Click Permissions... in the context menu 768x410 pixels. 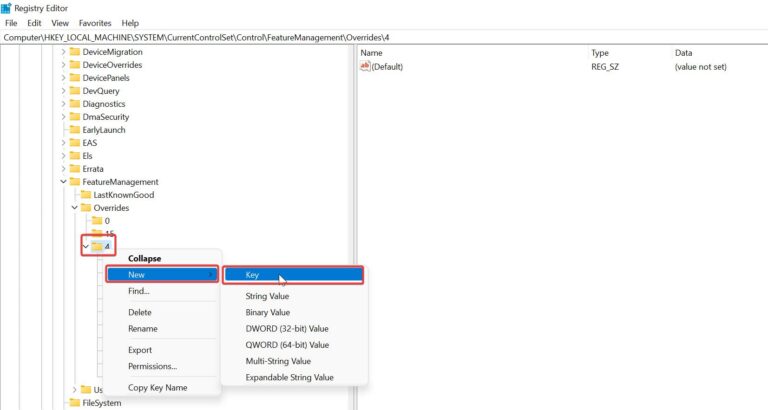(152, 366)
